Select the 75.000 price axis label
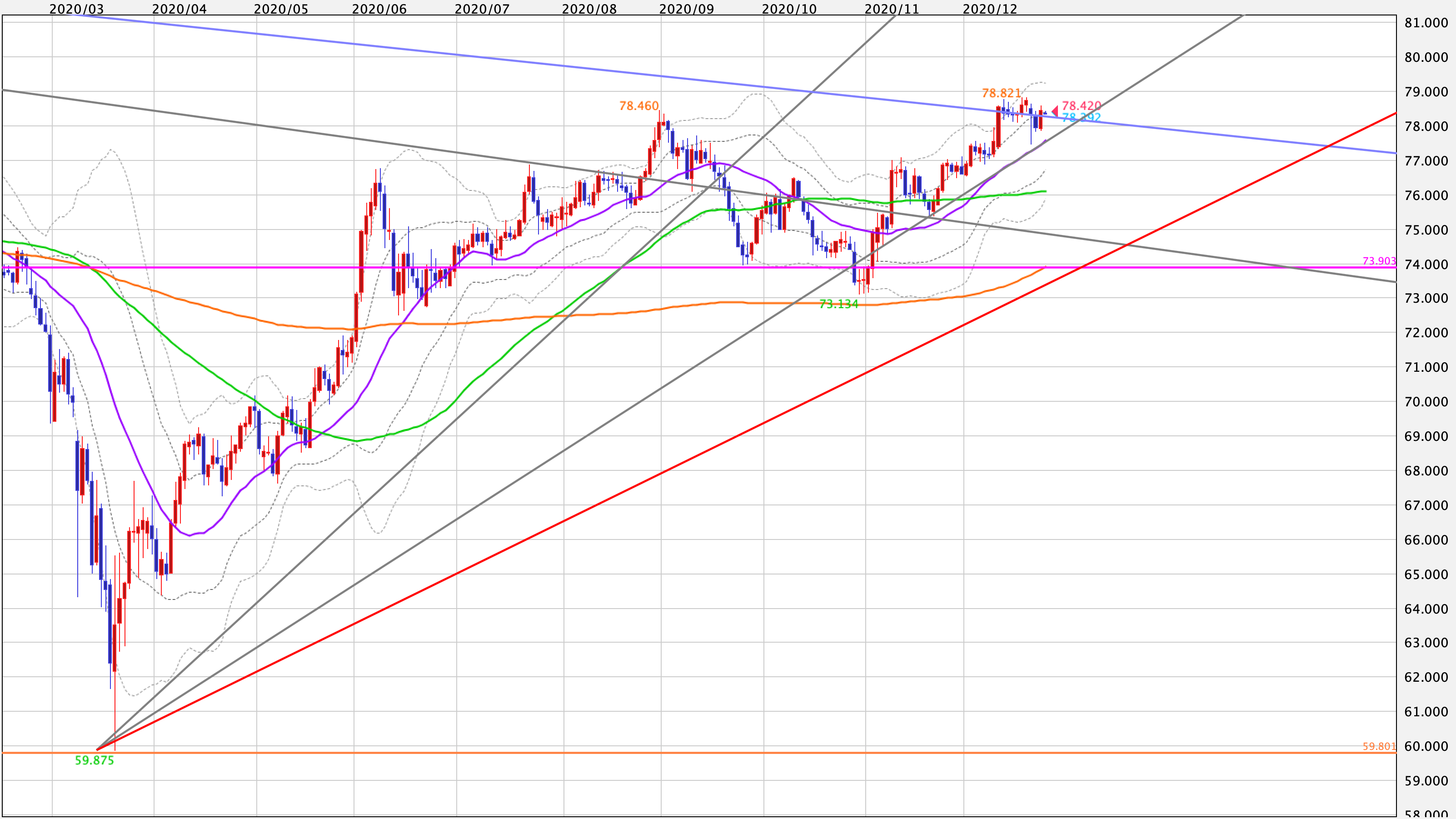Viewport: 1456px width, 819px height. tap(1426, 230)
